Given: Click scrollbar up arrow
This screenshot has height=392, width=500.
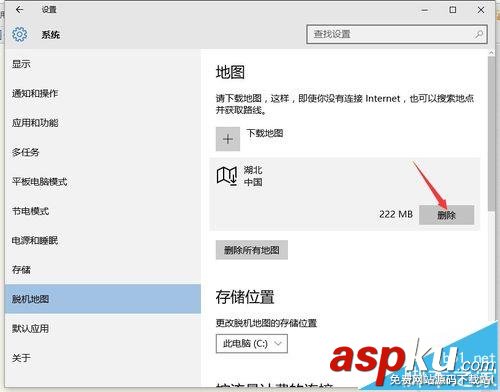Looking at the screenshot, I should (x=491, y=53).
